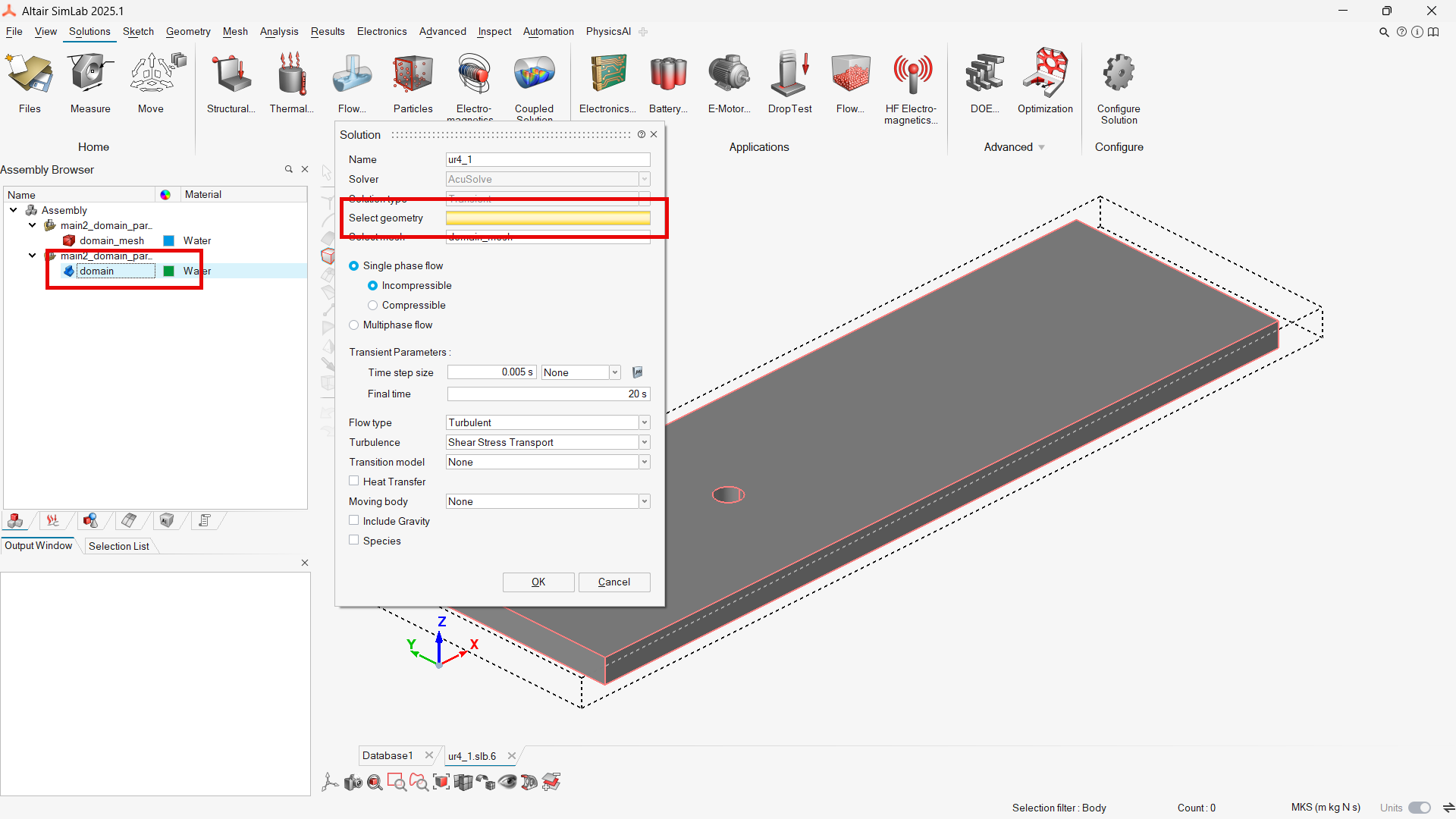
Task: Click the green color swatch of domain
Action: click(x=168, y=271)
